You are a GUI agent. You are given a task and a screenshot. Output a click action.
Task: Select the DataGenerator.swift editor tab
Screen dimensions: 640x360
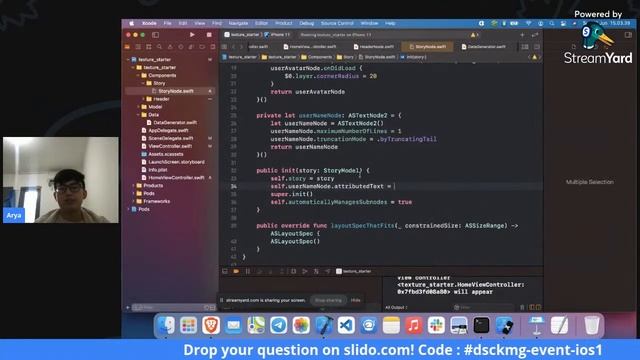pos(484,47)
